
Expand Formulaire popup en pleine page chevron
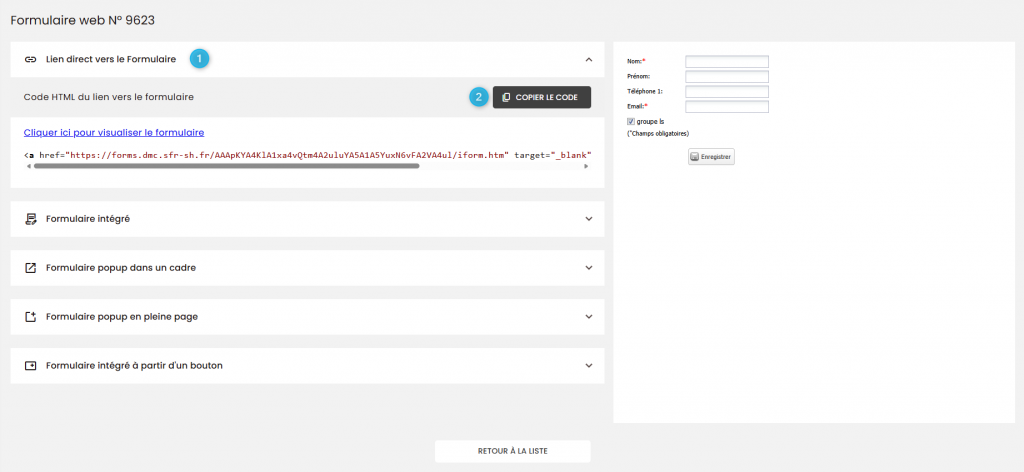[x=588, y=317]
